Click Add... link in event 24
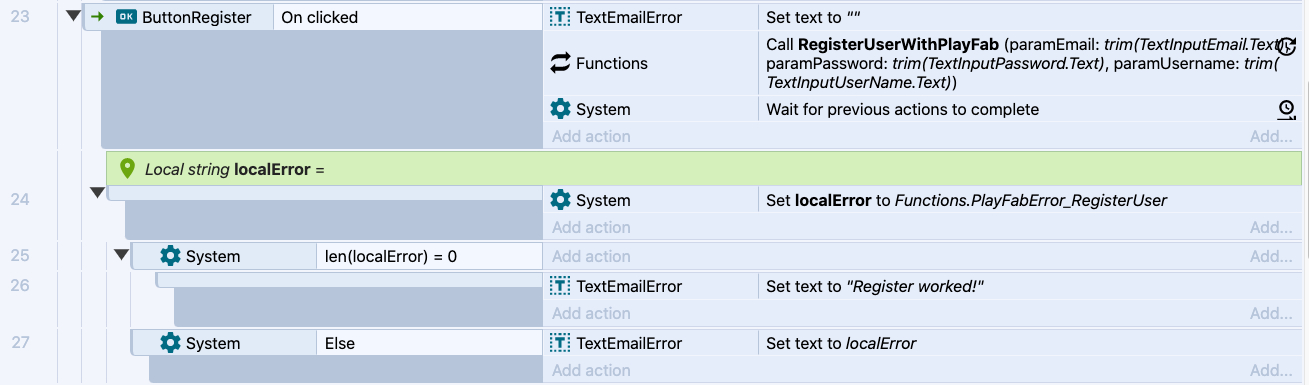This screenshot has height=385, width=1309. pos(1271,227)
